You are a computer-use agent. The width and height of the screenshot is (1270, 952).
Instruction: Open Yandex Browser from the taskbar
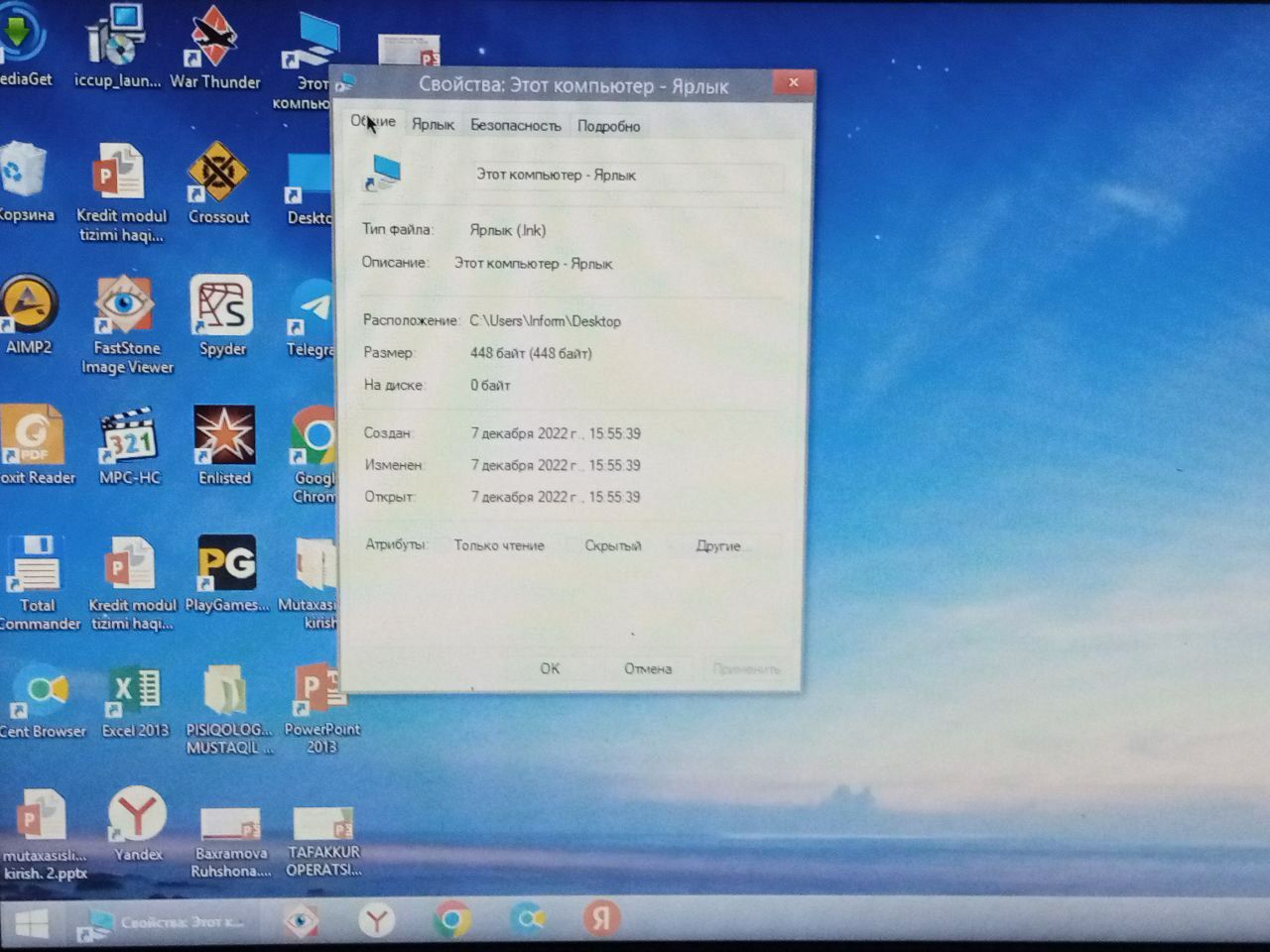coord(376,921)
